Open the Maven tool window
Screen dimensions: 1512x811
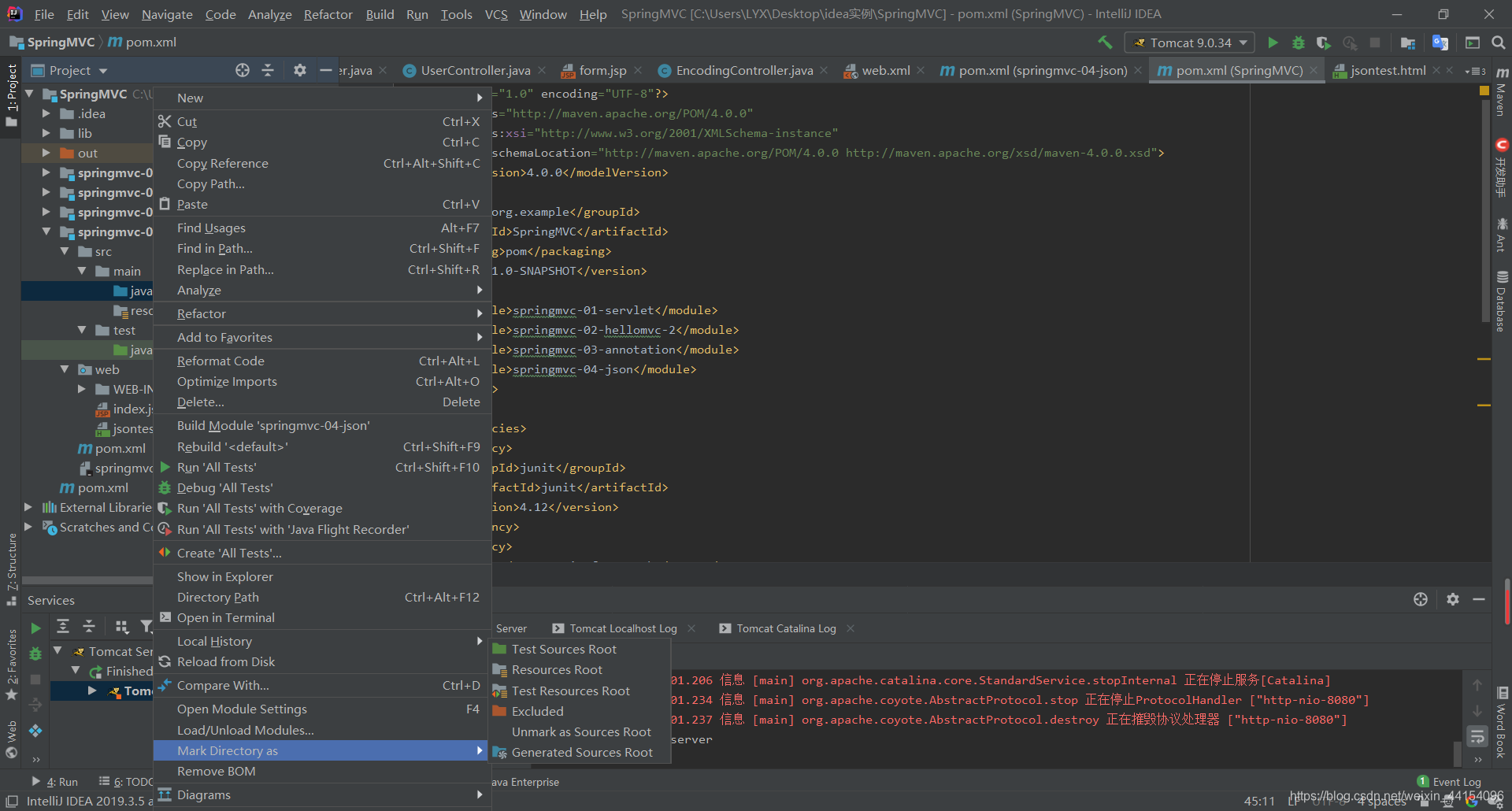click(1502, 92)
